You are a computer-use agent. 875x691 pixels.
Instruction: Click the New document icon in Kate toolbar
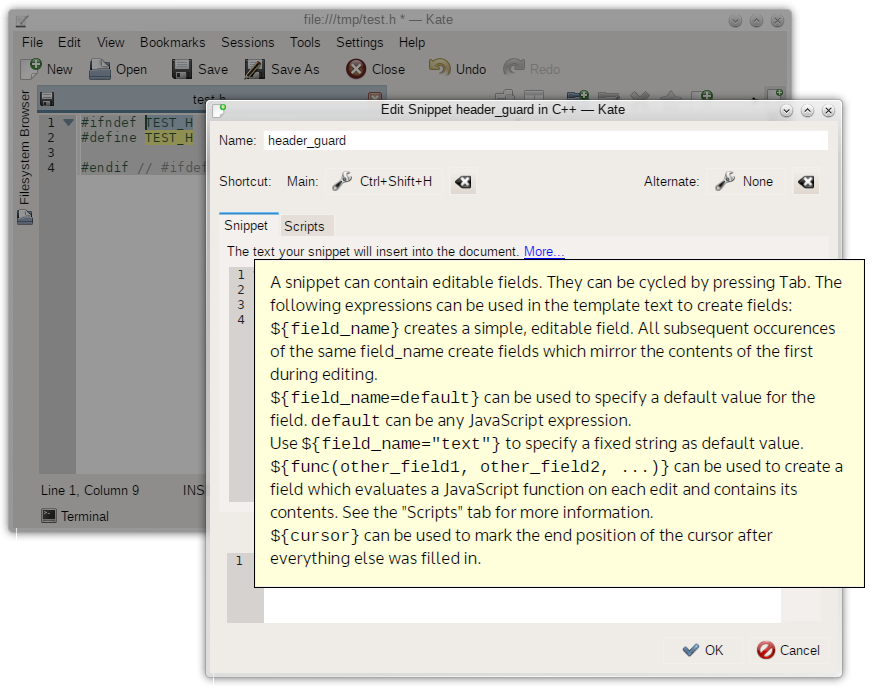pos(31,69)
